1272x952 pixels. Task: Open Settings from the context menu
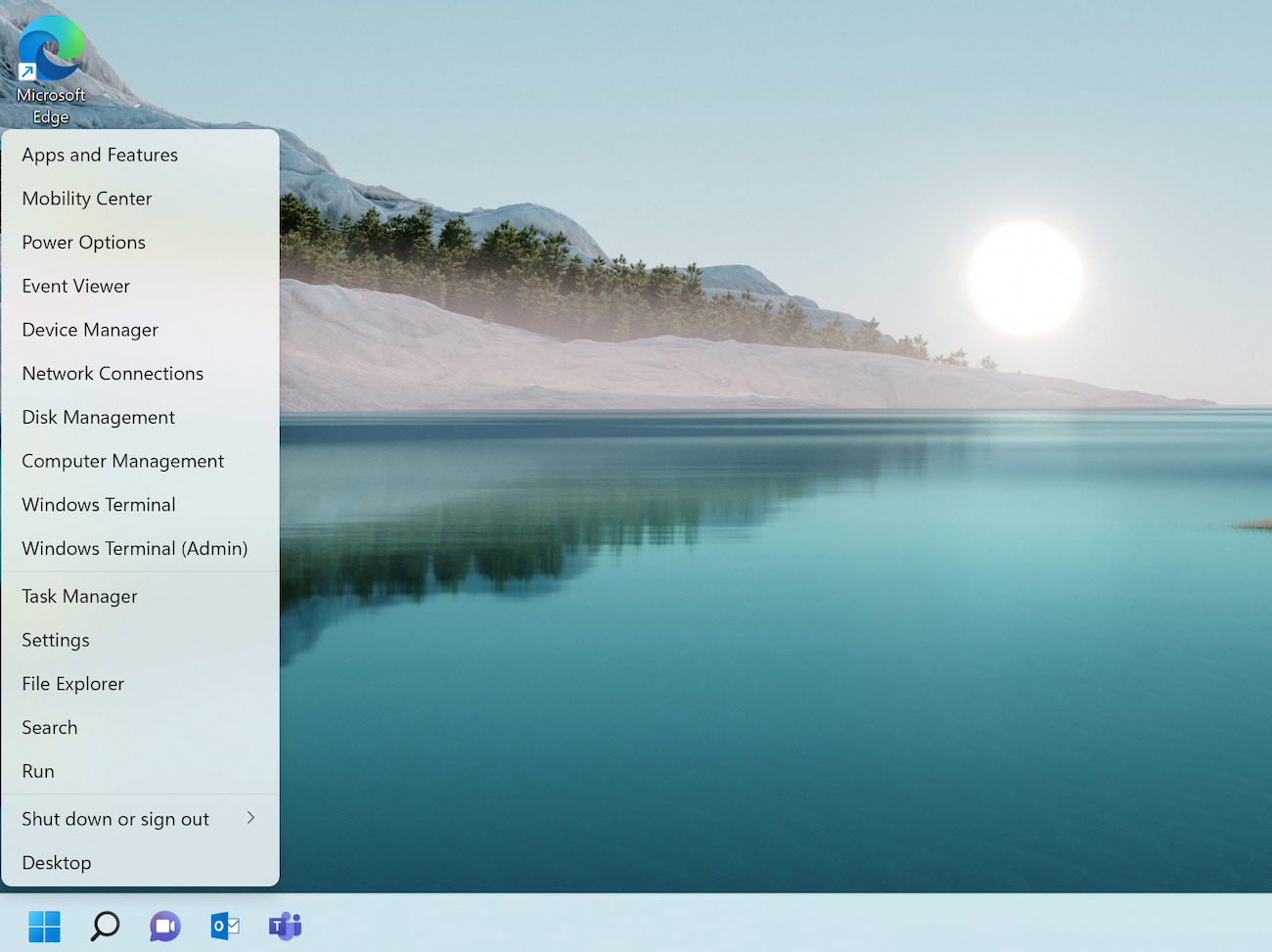(56, 640)
